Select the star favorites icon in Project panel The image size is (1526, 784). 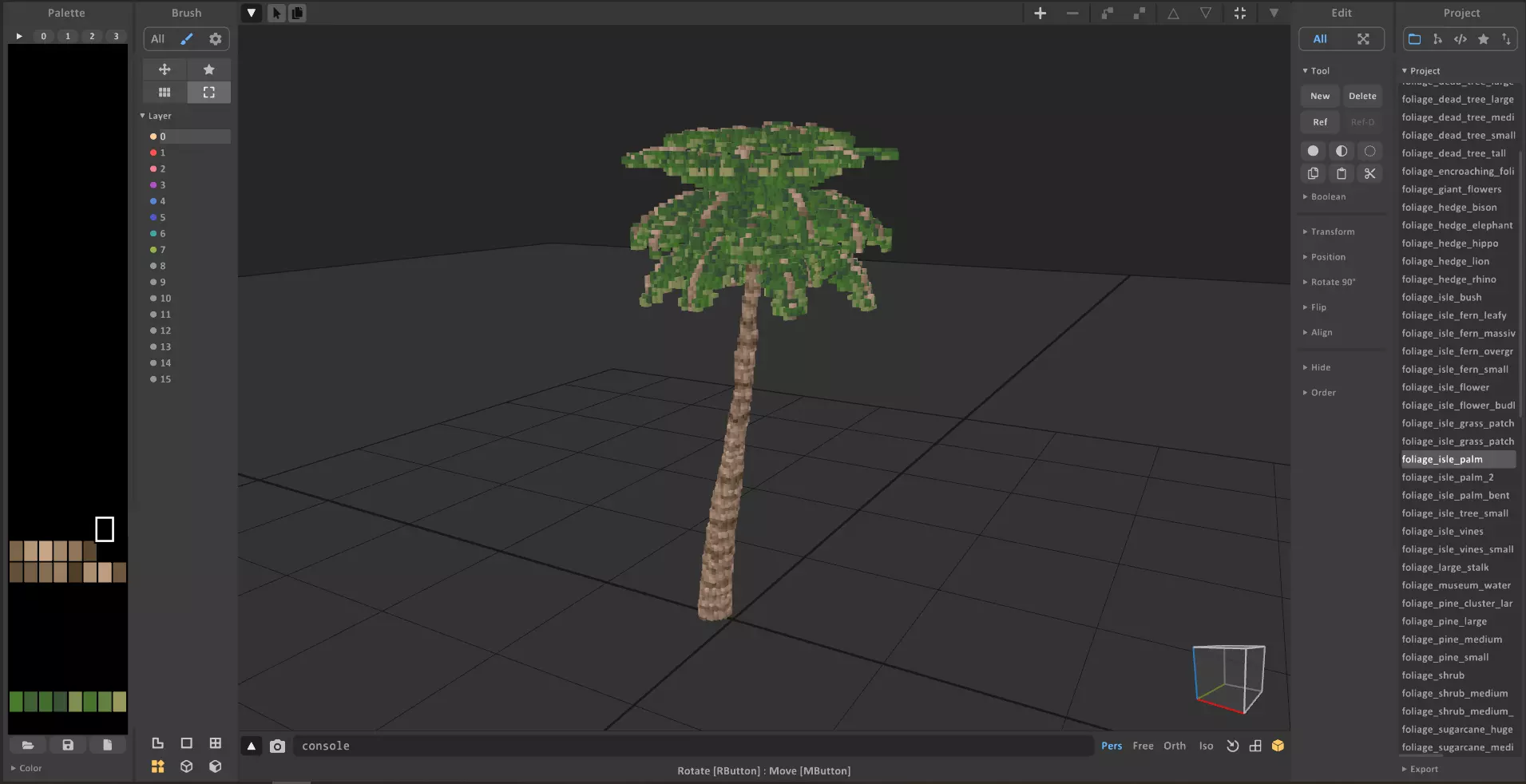(x=1483, y=39)
